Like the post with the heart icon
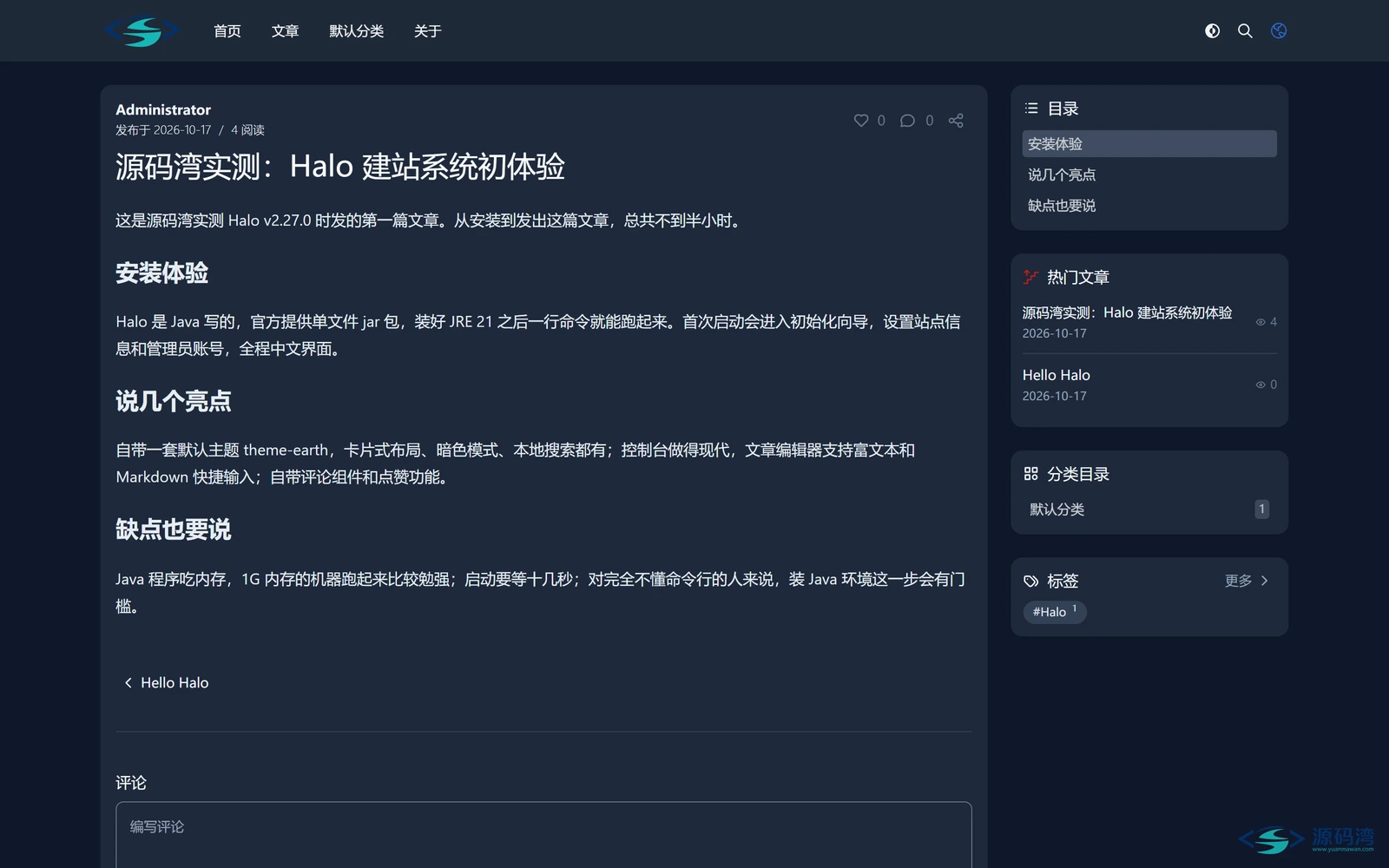 pyautogui.click(x=861, y=121)
